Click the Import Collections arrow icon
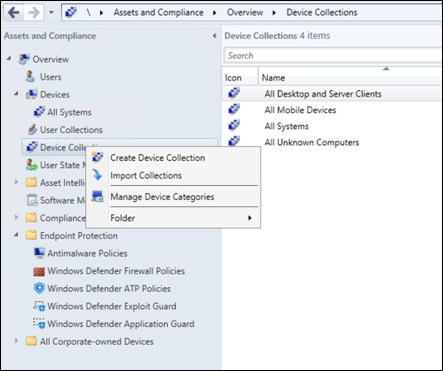The image size is (443, 371). tap(97, 175)
